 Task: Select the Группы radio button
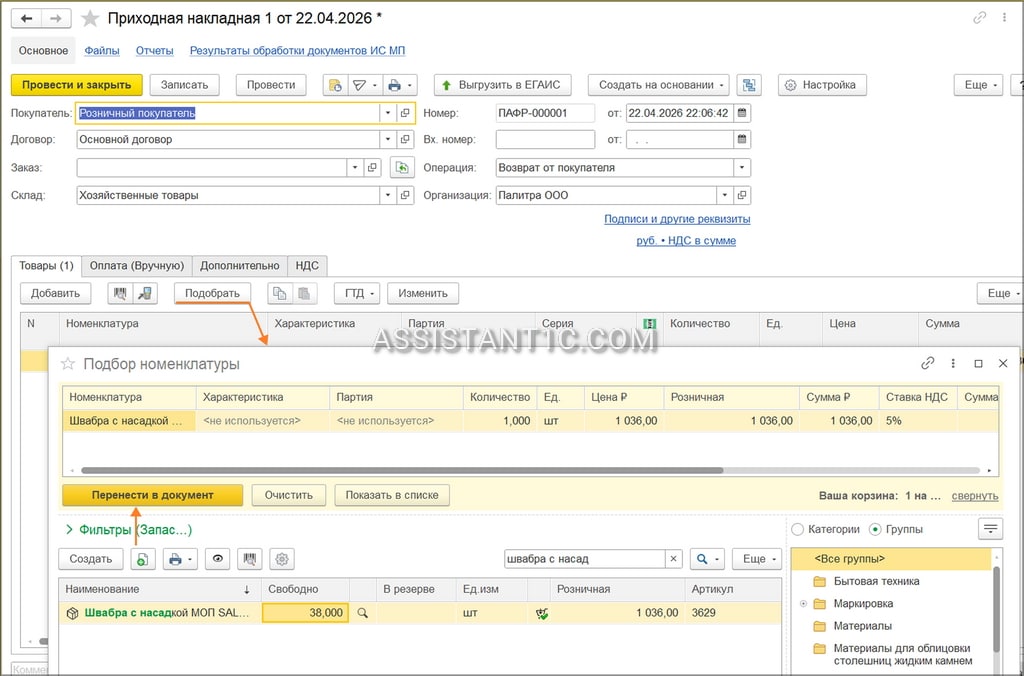(876, 529)
